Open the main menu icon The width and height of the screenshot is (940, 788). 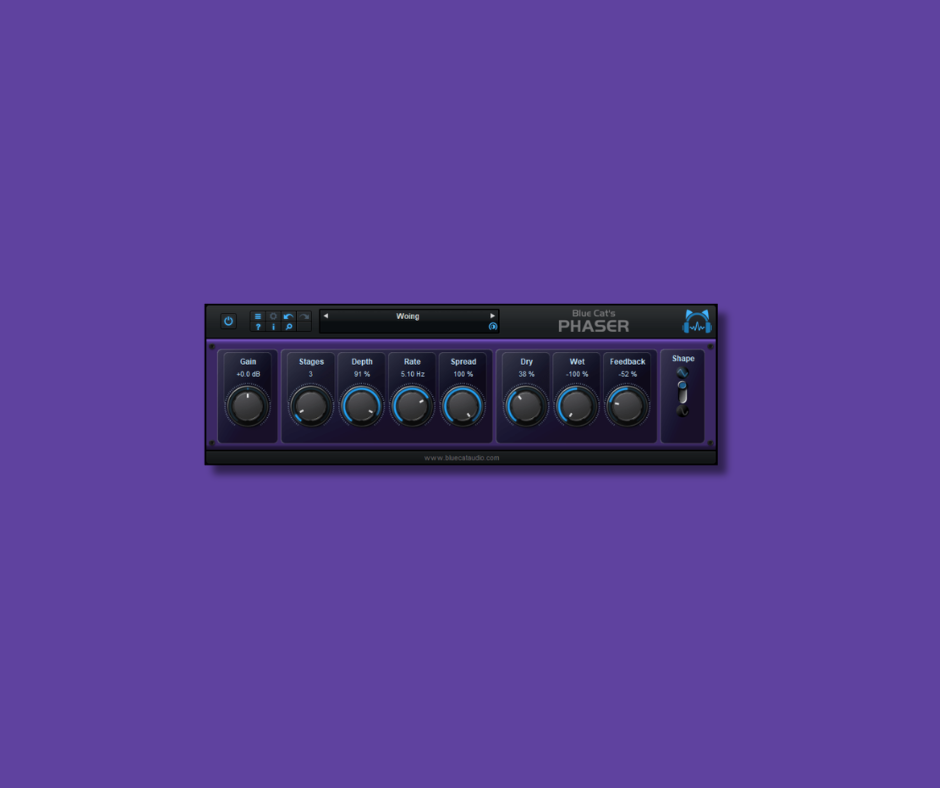[x=258, y=315]
